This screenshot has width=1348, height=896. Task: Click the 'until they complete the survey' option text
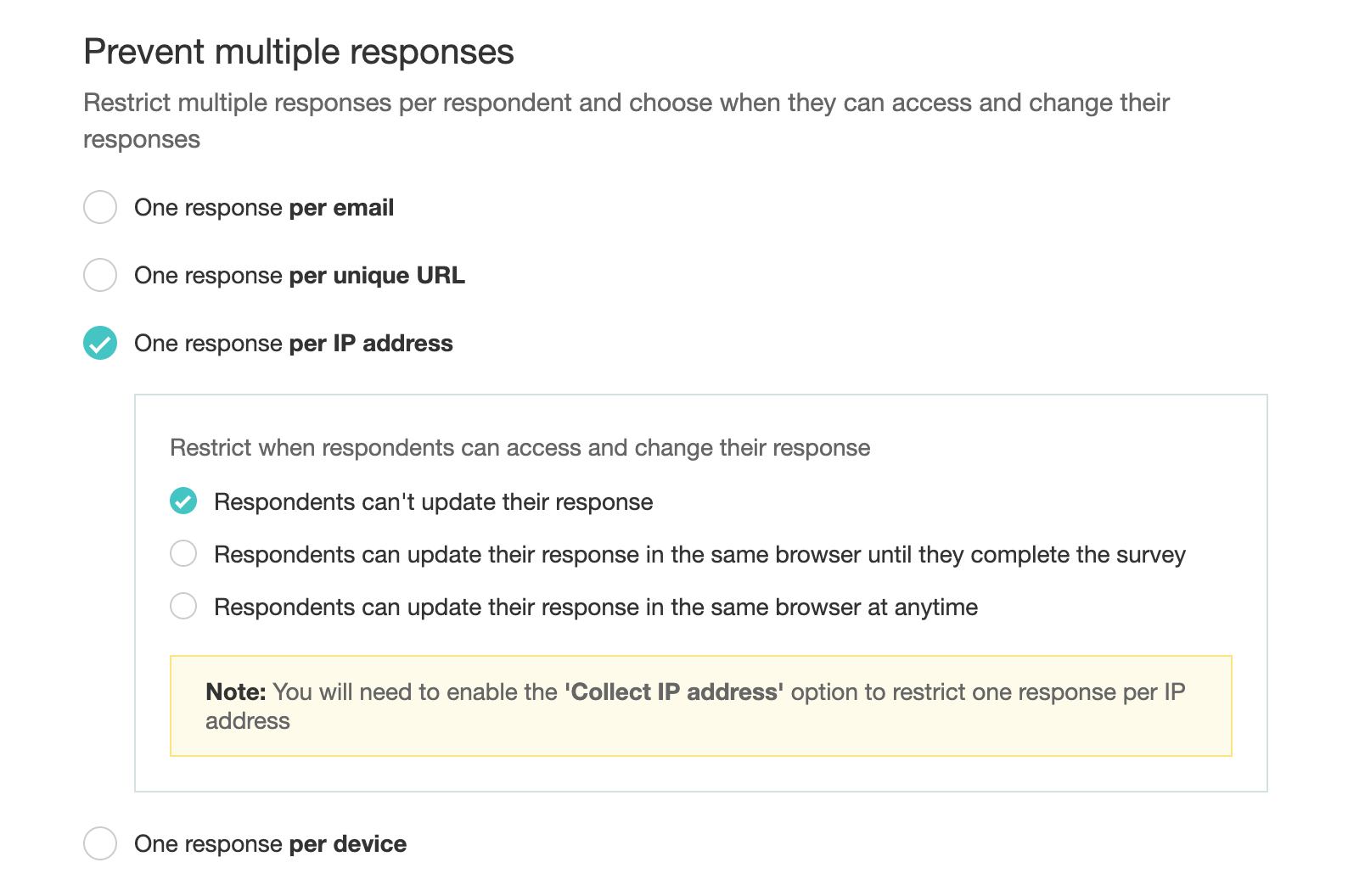click(699, 555)
